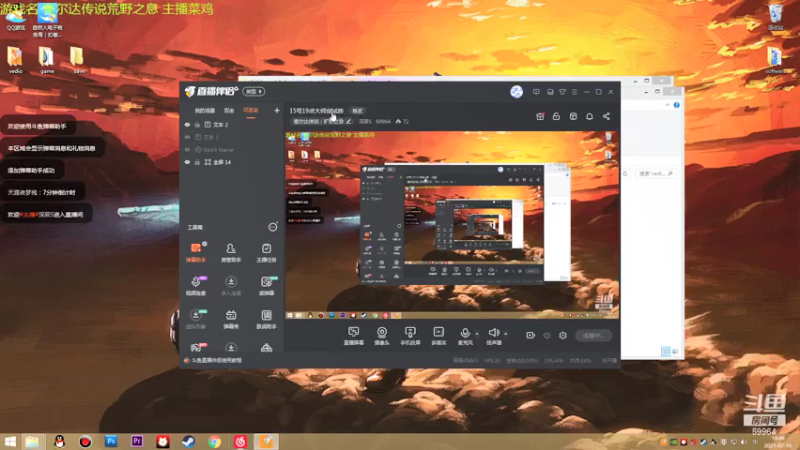800x450 pixels.
Task: Click the search box in Explorer window
Action: click(x=656, y=173)
